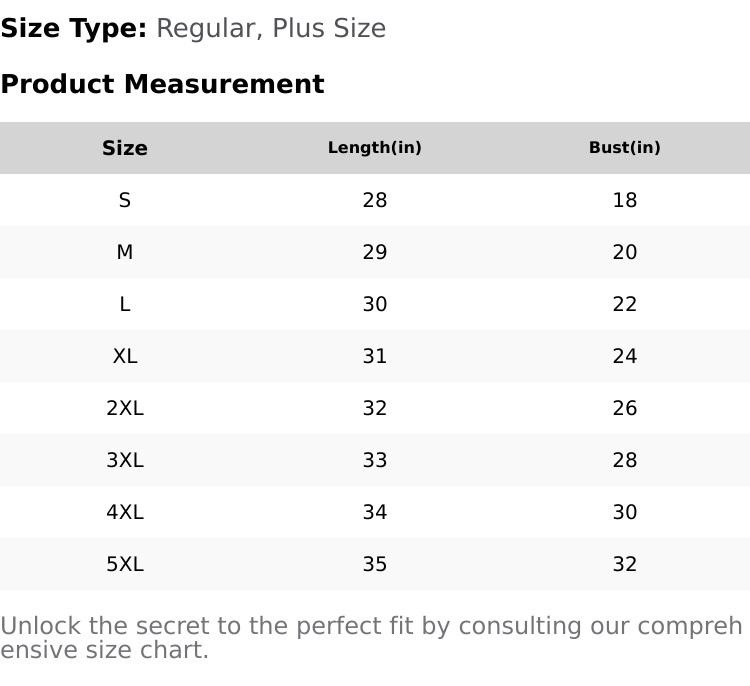Click the Bust(in) column header
Screen dimensions: 750x686
(625, 148)
